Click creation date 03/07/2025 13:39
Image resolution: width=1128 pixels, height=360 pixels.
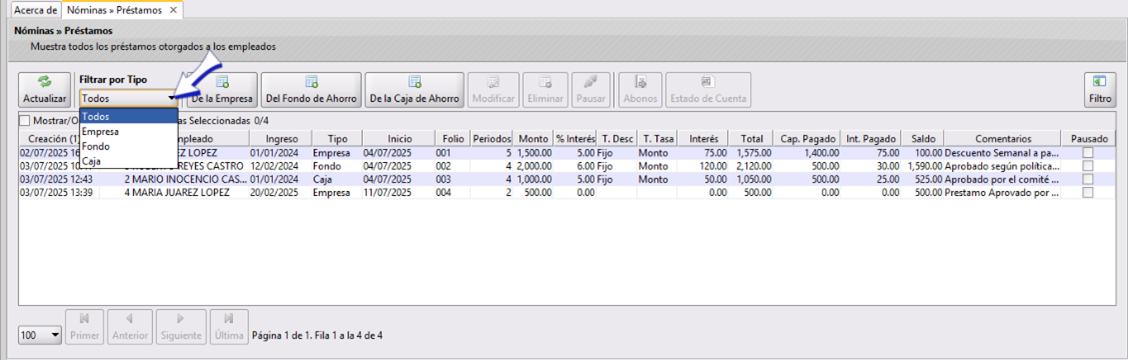coord(57,193)
